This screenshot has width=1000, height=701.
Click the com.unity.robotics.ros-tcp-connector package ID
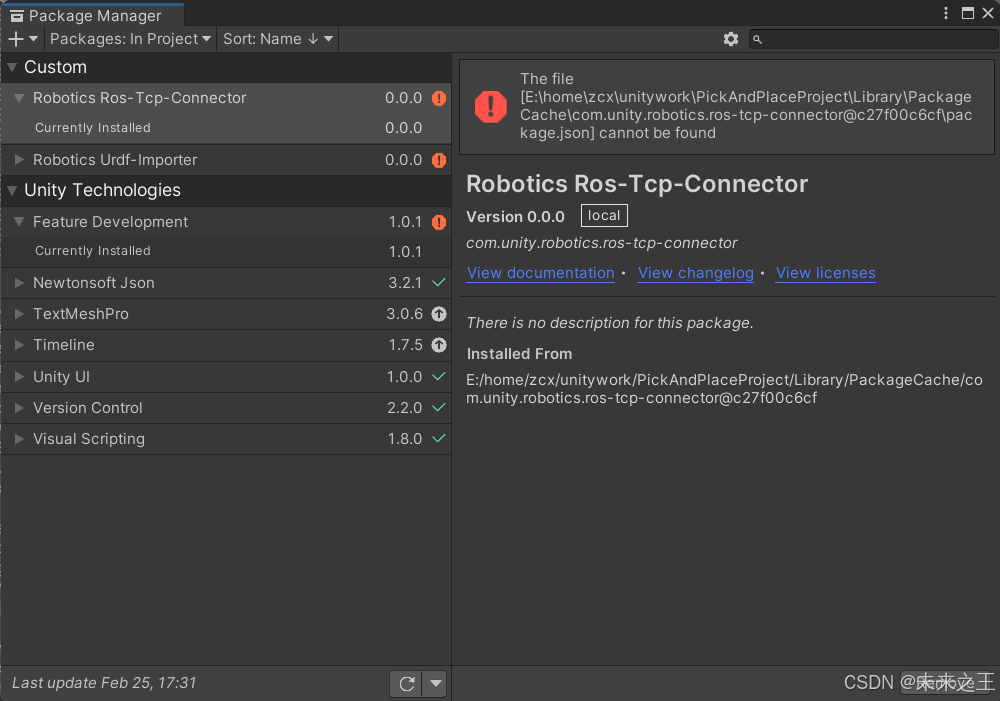pyautogui.click(x=601, y=243)
